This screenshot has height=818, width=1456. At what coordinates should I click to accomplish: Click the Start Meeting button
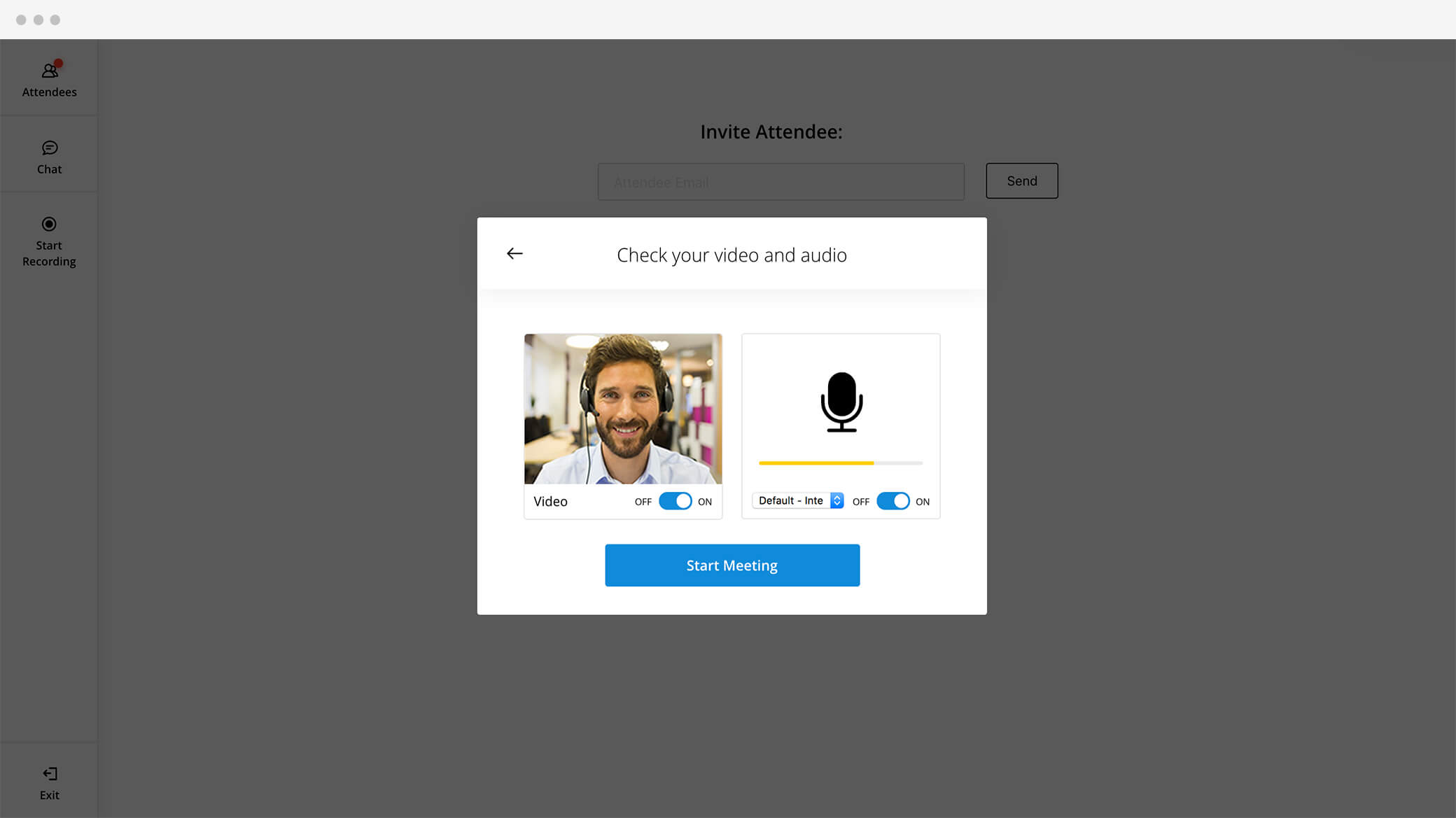[x=732, y=565]
